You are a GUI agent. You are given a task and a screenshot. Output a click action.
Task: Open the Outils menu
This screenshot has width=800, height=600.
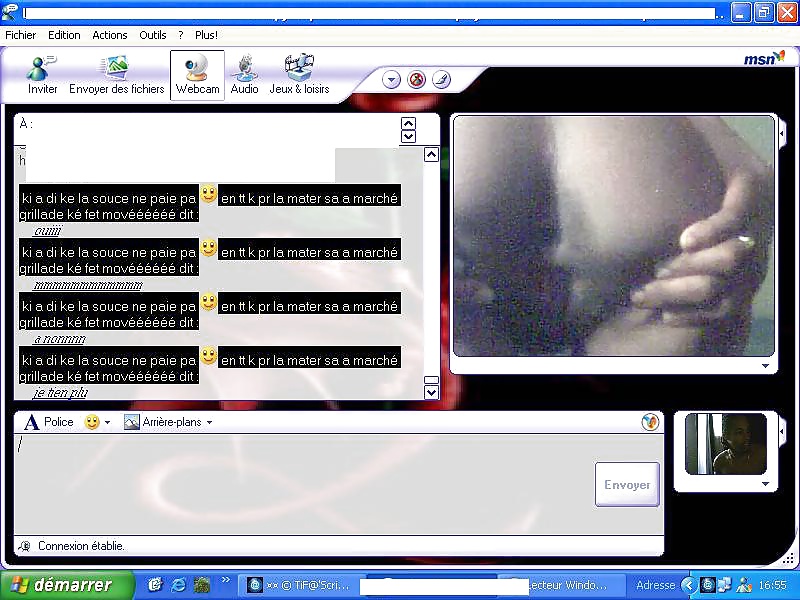(153, 35)
